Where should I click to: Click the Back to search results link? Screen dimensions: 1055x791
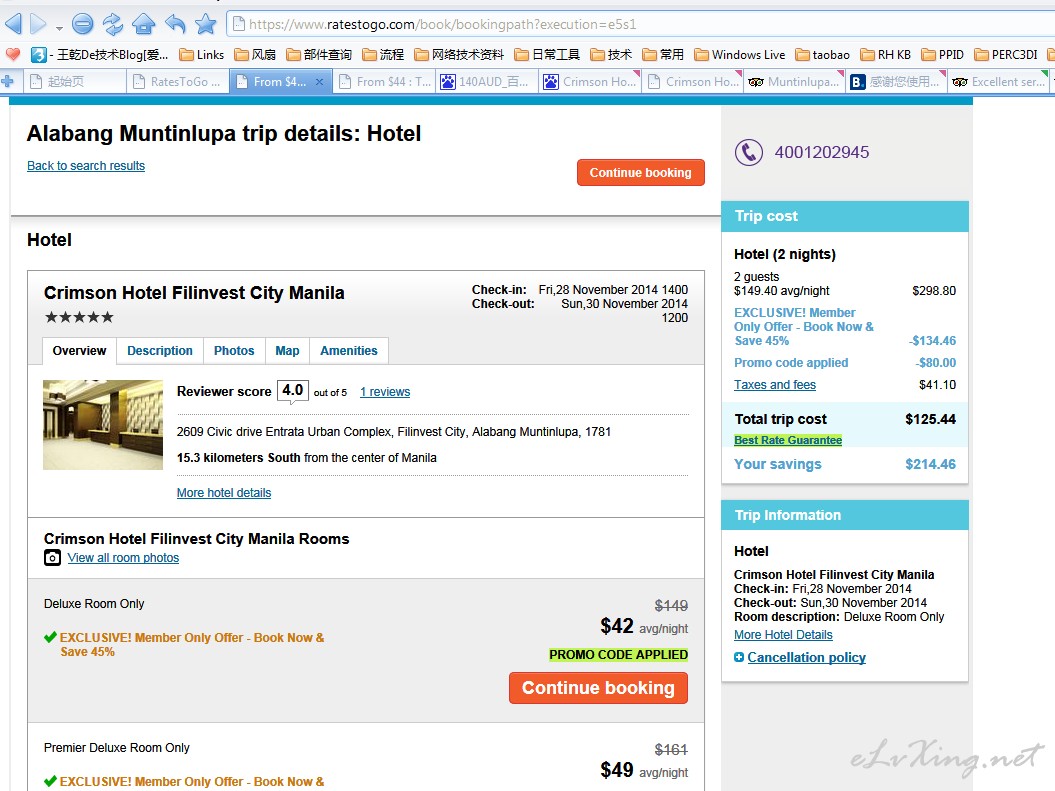[86, 165]
